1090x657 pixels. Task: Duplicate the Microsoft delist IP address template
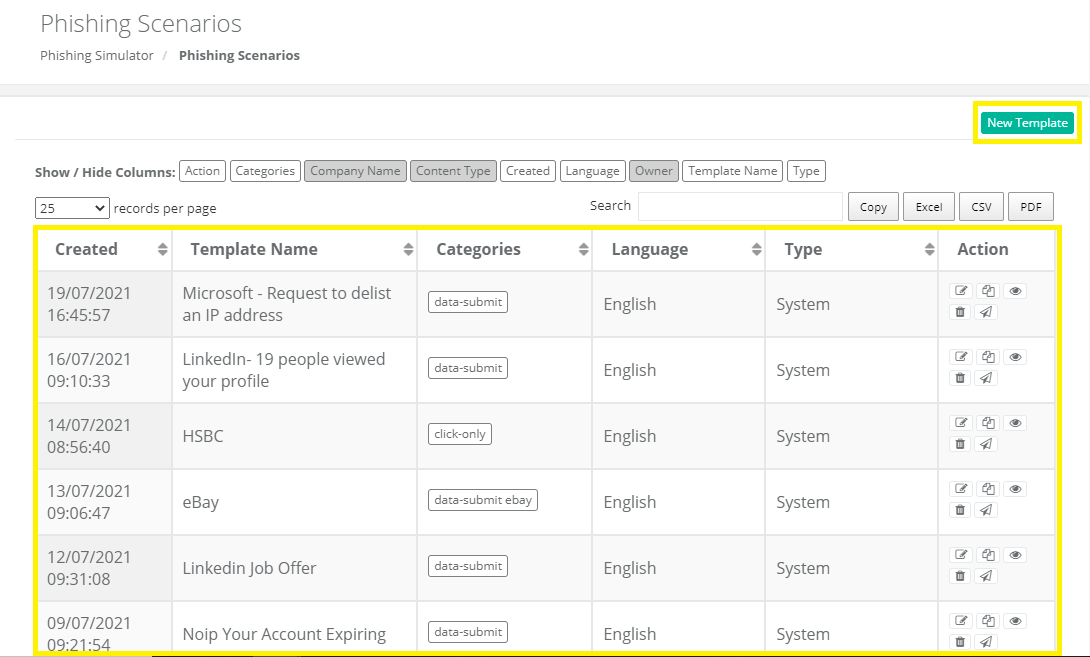point(988,291)
